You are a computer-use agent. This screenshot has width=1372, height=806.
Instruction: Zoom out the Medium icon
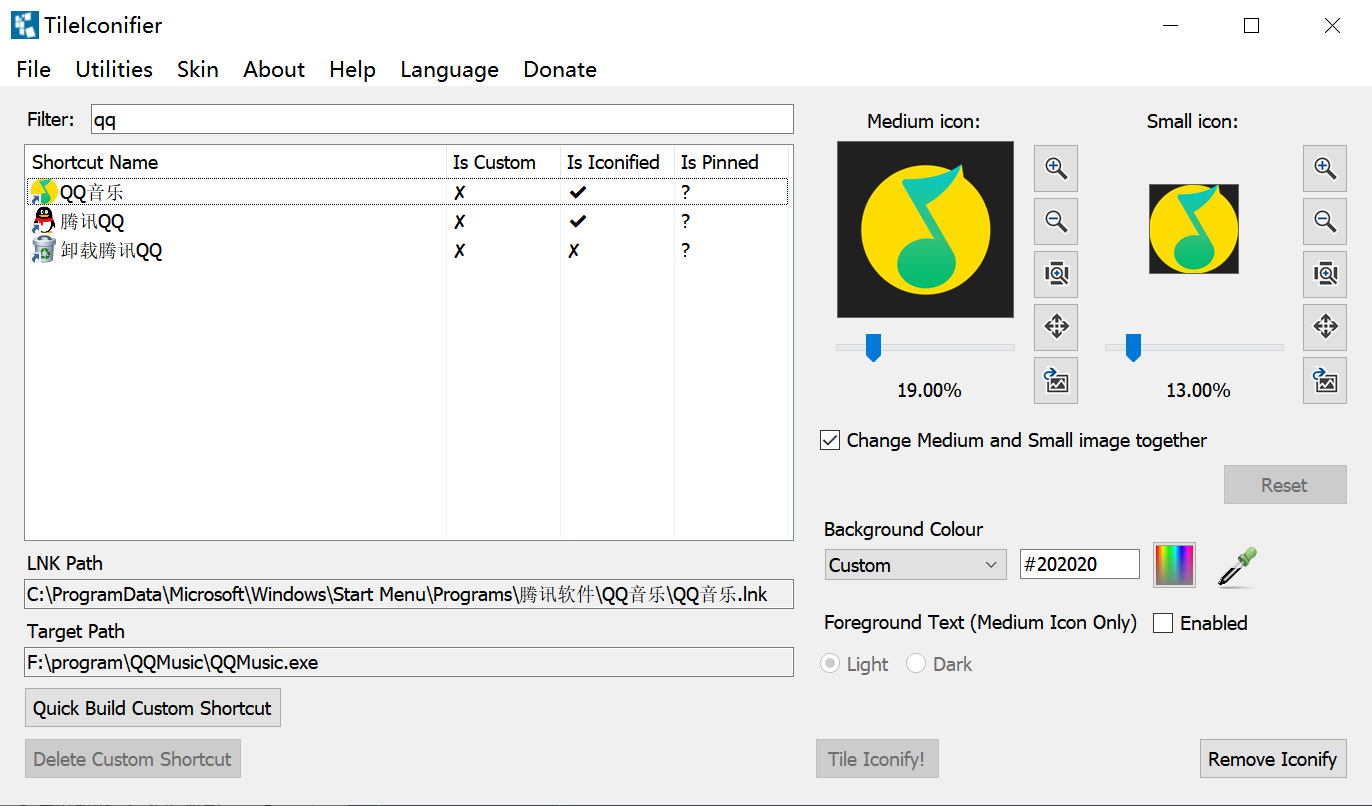1056,221
